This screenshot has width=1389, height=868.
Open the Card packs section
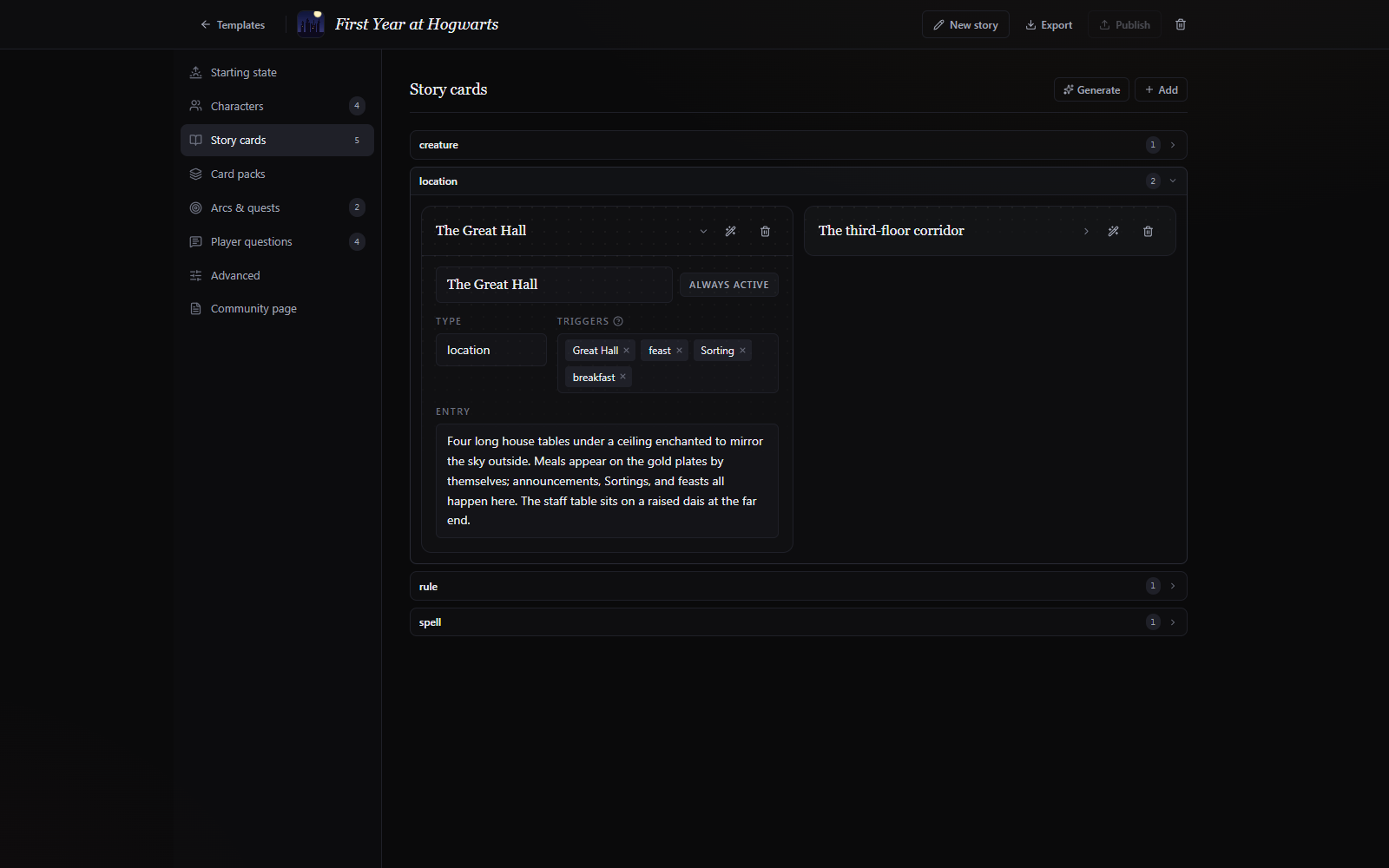point(277,174)
